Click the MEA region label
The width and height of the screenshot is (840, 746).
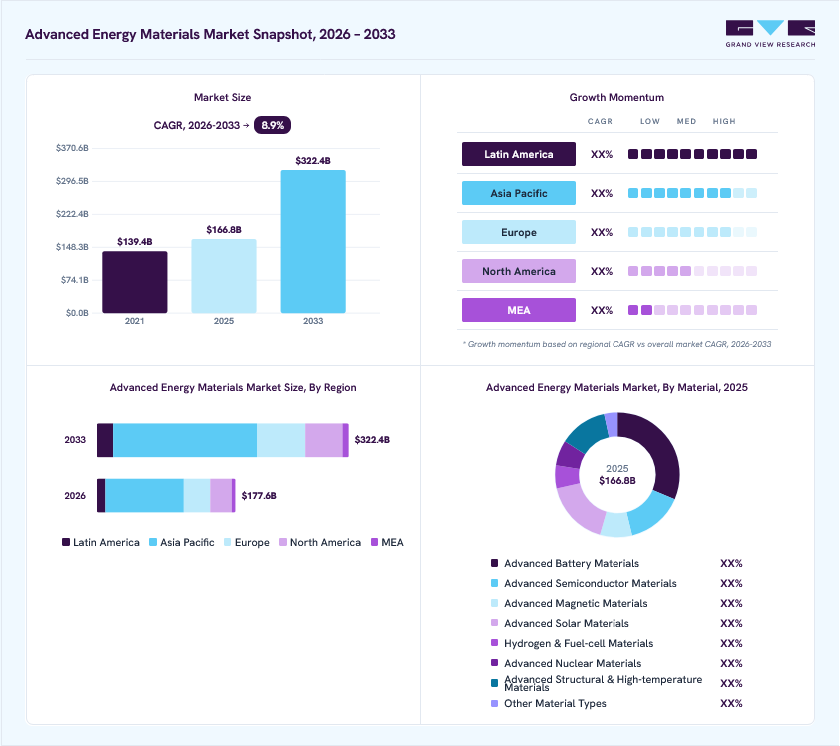(x=519, y=310)
